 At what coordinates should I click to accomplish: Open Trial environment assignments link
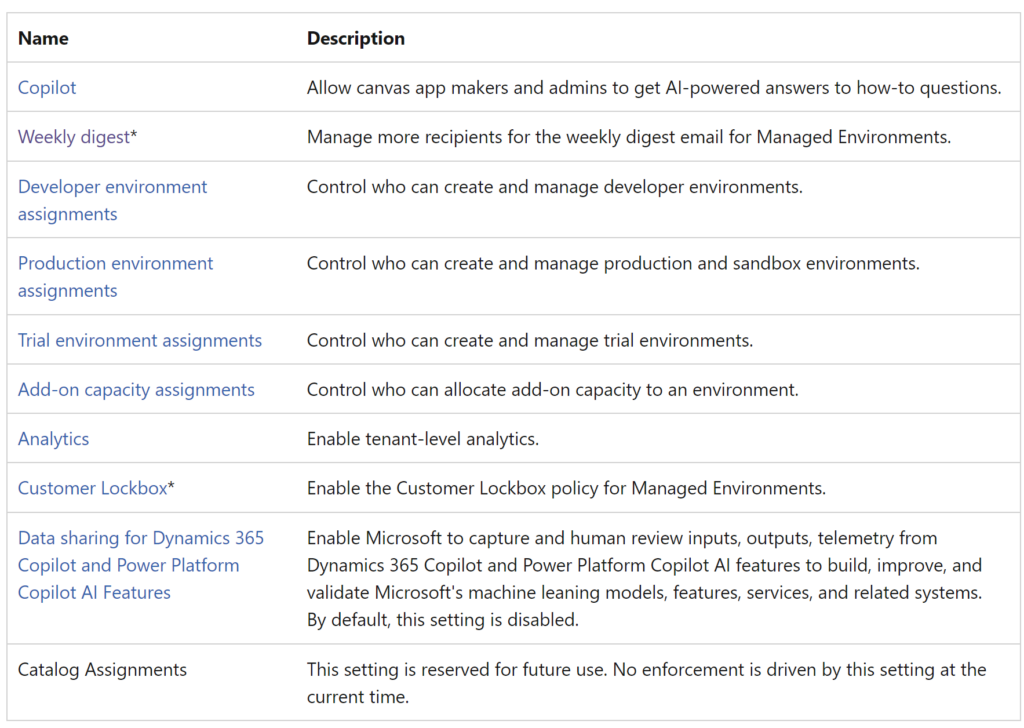coord(140,340)
